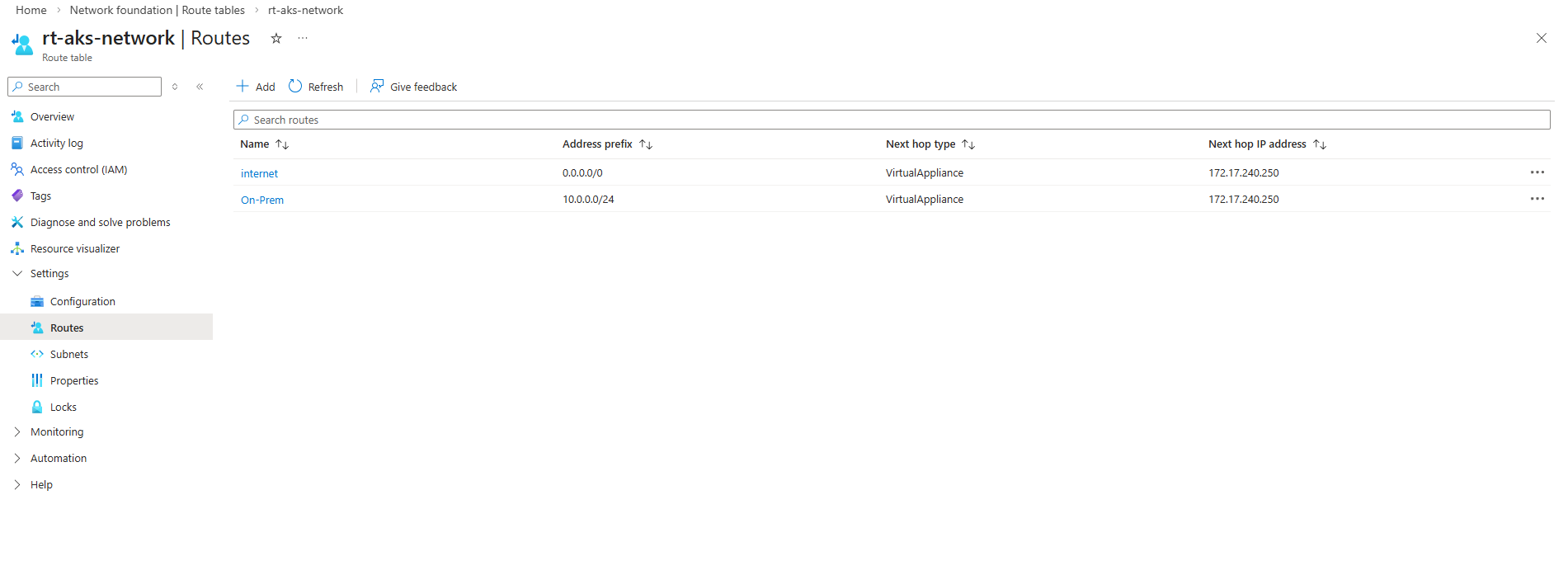Click the Diagnose and solve problems icon
The width and height of the screenshot is (1568, 561).
click(x=17, y=222)
